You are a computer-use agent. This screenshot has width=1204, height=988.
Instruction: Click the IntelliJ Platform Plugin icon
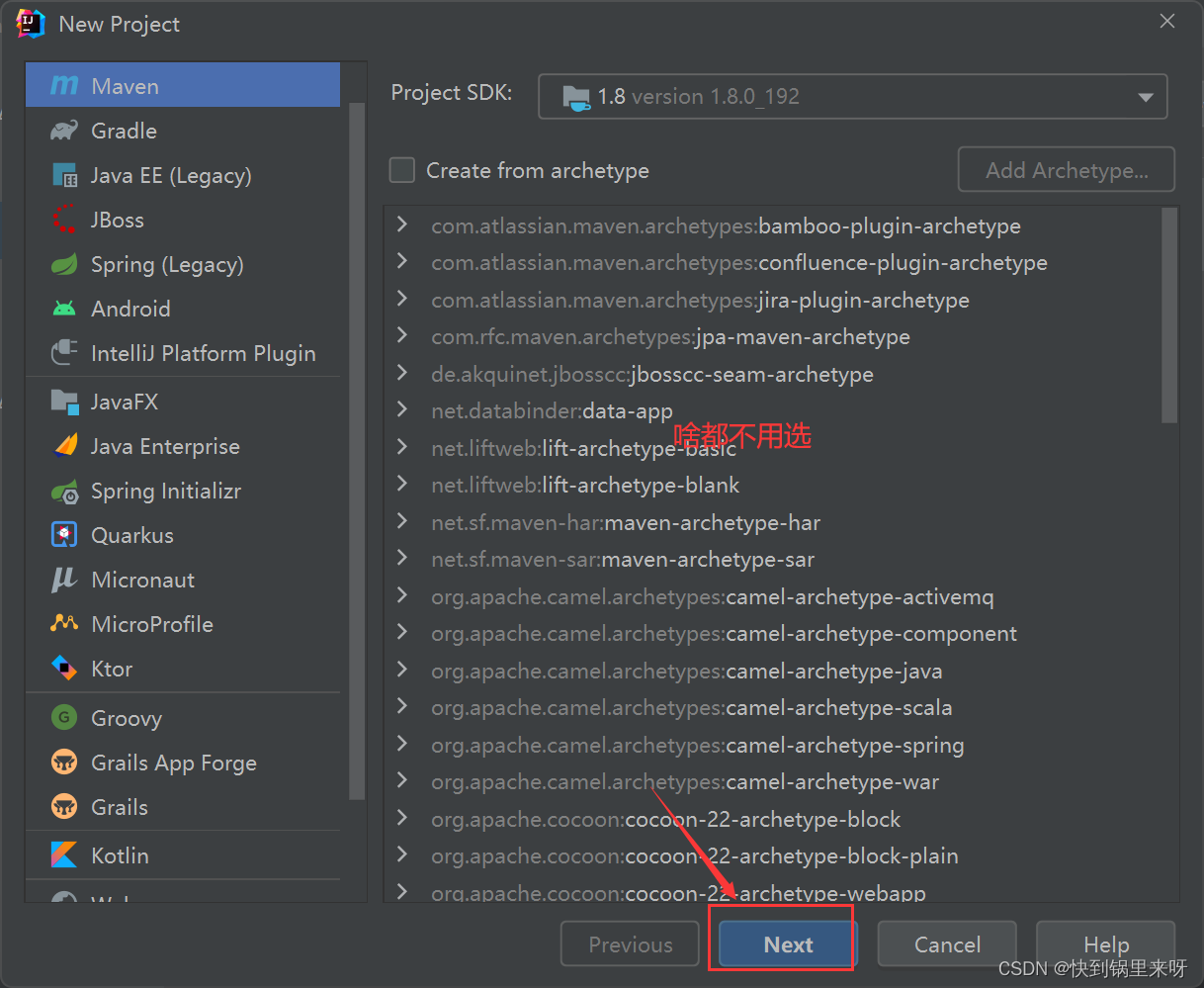pyautogui.click(x=64, y=353)
